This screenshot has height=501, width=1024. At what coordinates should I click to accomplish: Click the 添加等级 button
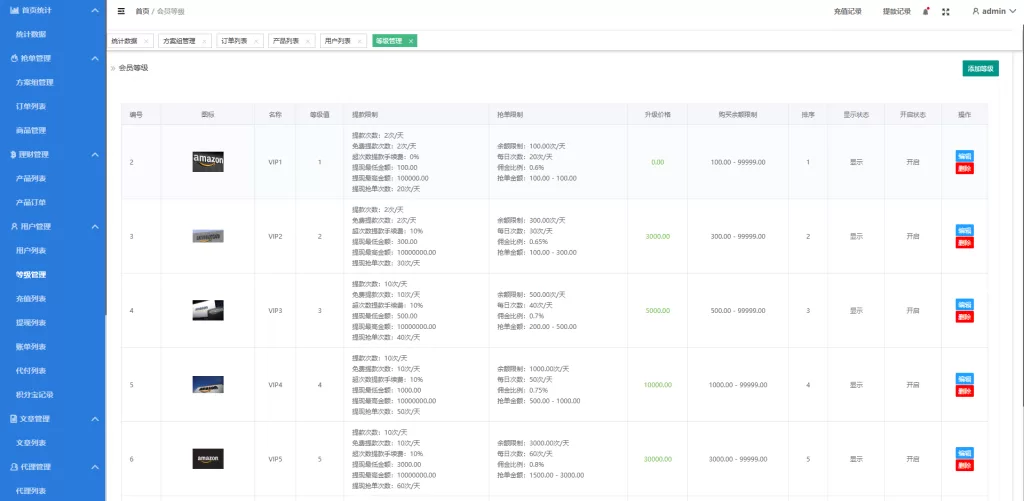click(980, 68)
